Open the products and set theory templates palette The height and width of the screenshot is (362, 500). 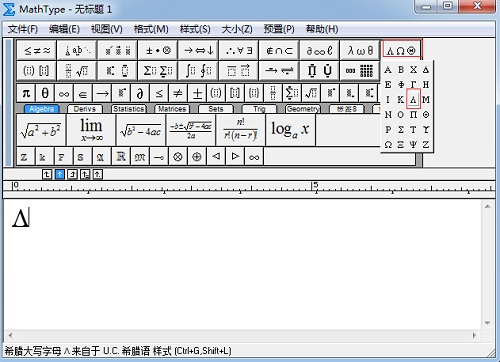click(x=319, y=71)
